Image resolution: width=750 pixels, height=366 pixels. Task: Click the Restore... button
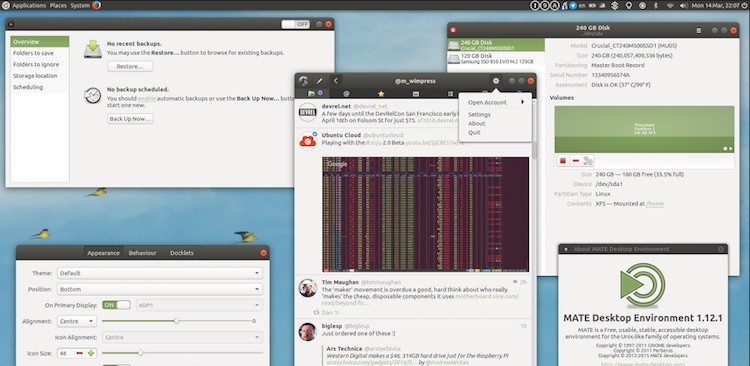pyautogui.click(x=130, y=67)
